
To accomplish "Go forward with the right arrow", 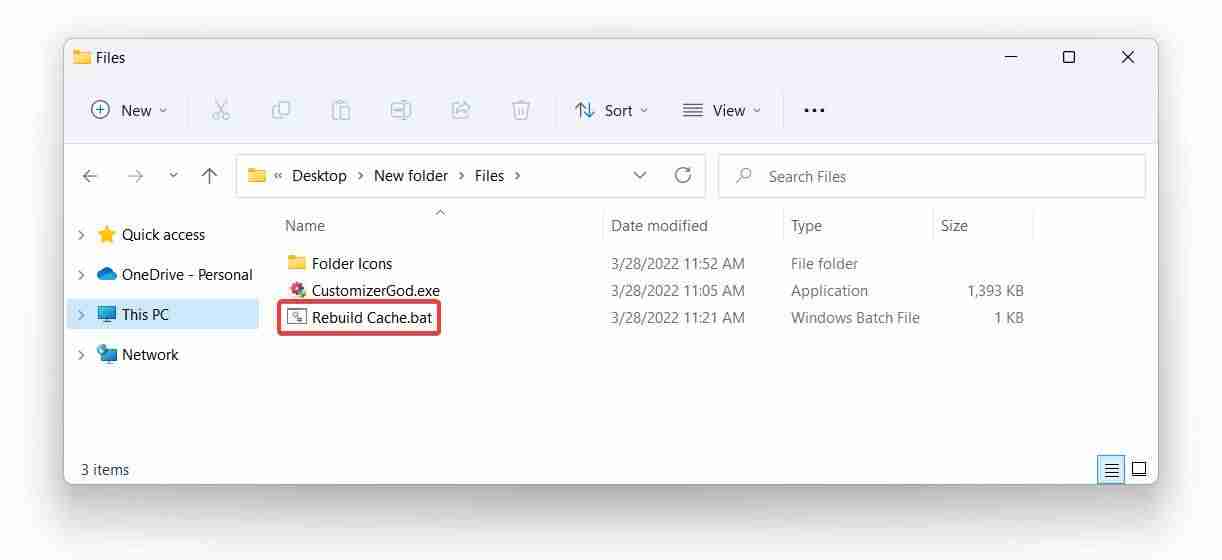I will tap(135, 176).
